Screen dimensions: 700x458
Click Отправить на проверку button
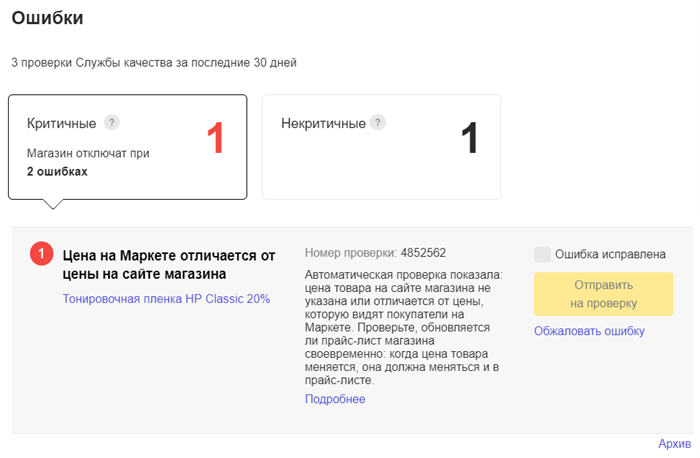[604, 294]
